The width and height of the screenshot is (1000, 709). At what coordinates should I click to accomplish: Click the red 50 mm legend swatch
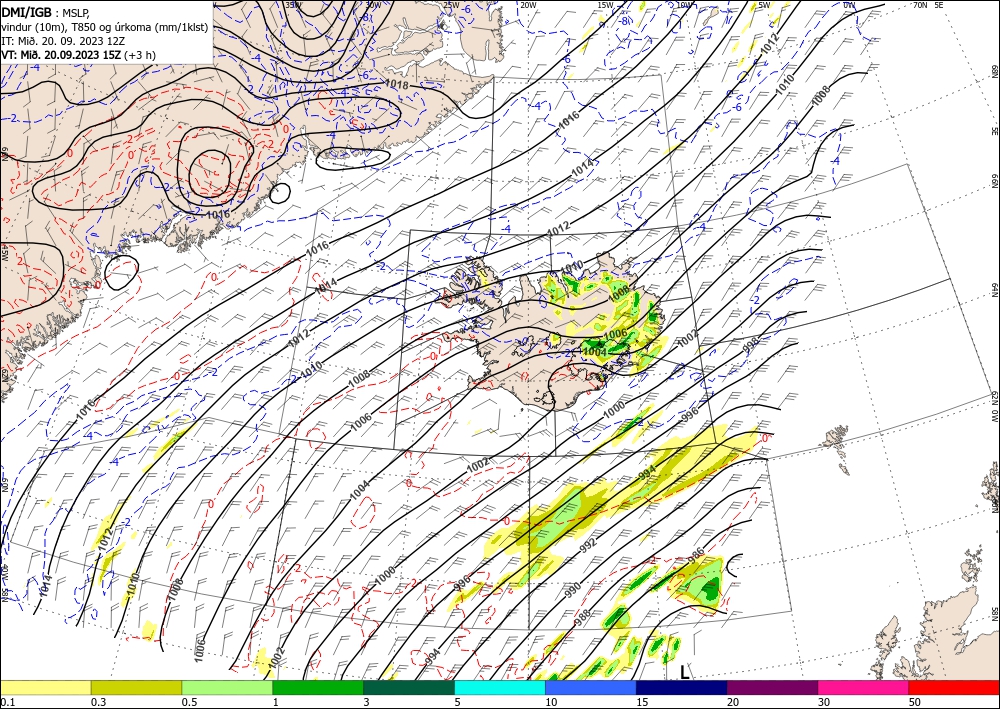click(954, 688)
